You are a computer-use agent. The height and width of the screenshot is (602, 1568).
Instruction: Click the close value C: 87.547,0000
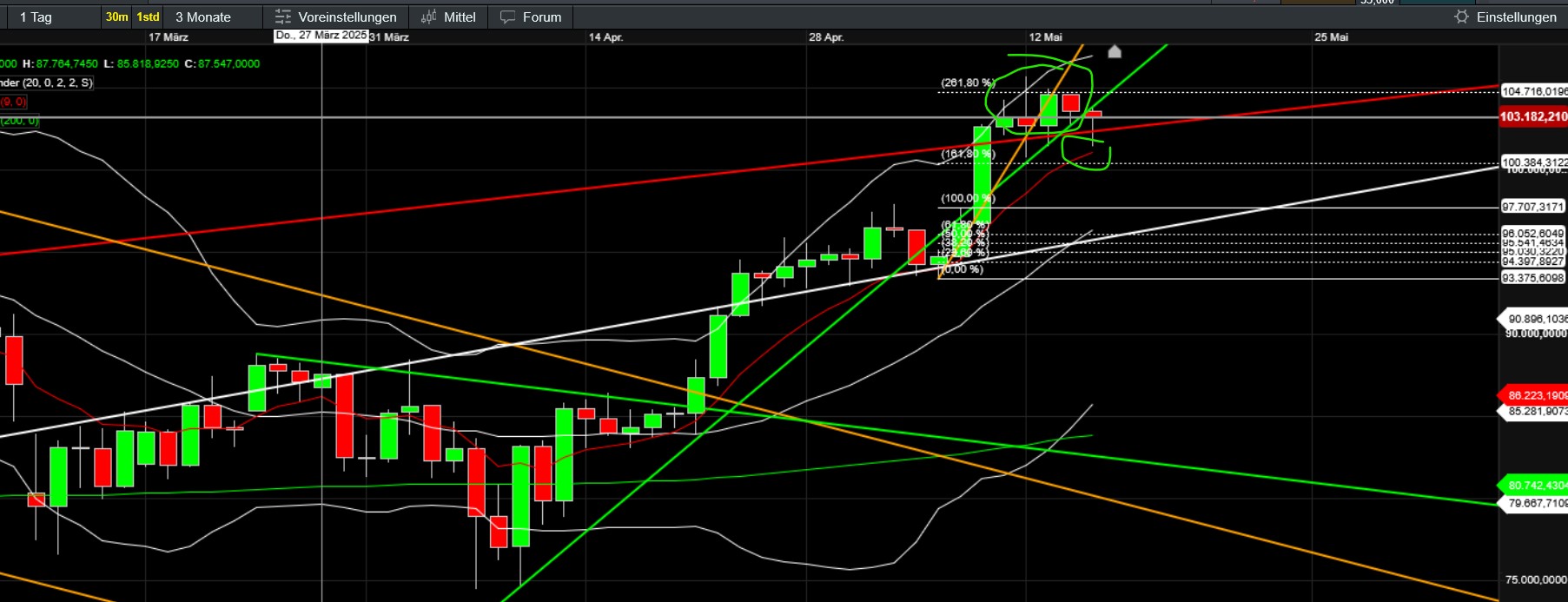[x=222, y=63]
